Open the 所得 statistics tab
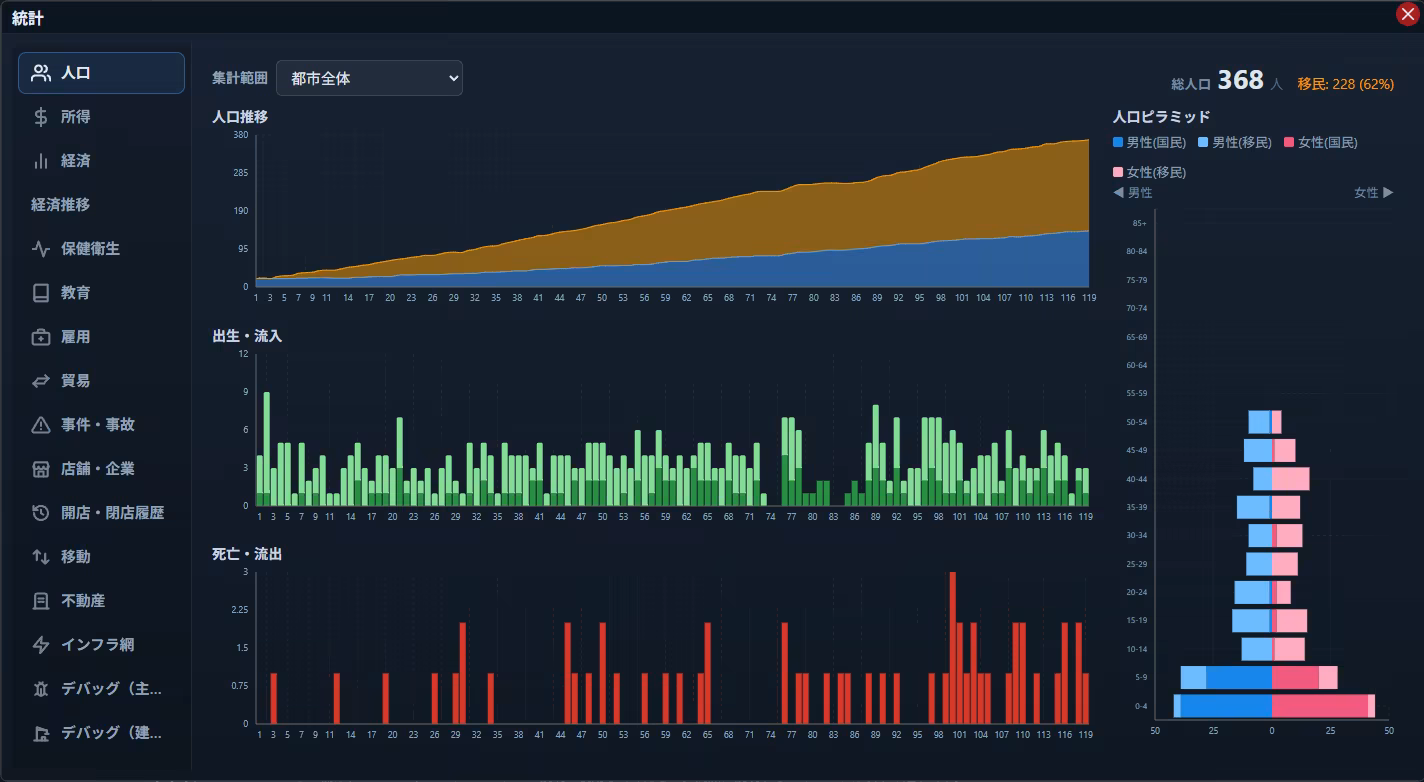1424x782 pixels. tap(101, 117)
